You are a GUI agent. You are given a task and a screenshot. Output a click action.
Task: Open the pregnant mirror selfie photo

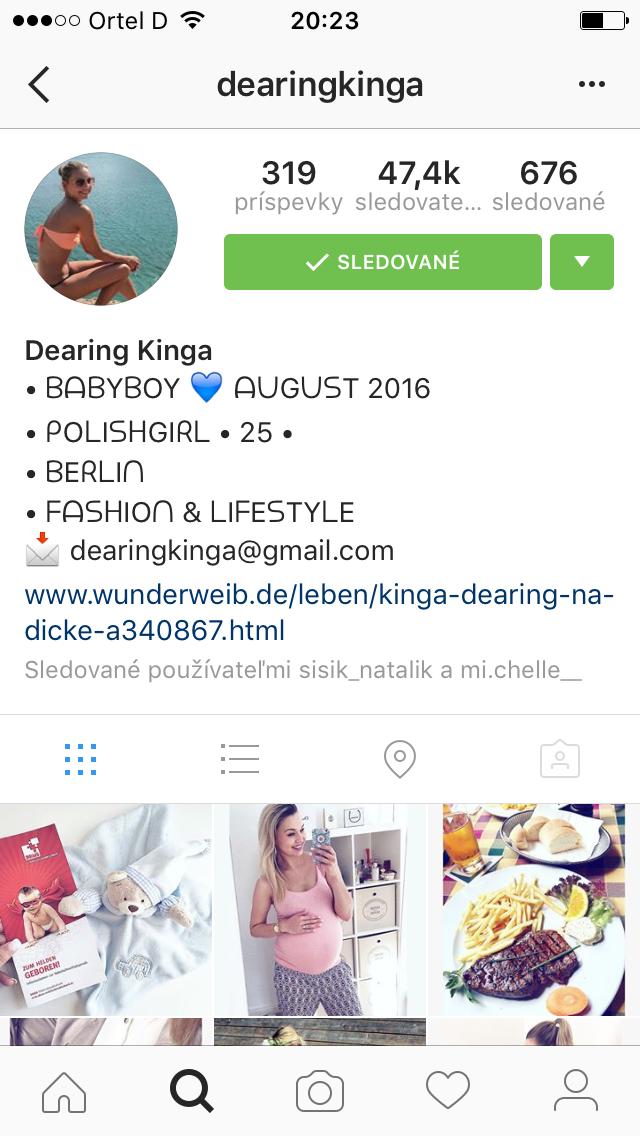click(x=320, y=909)
